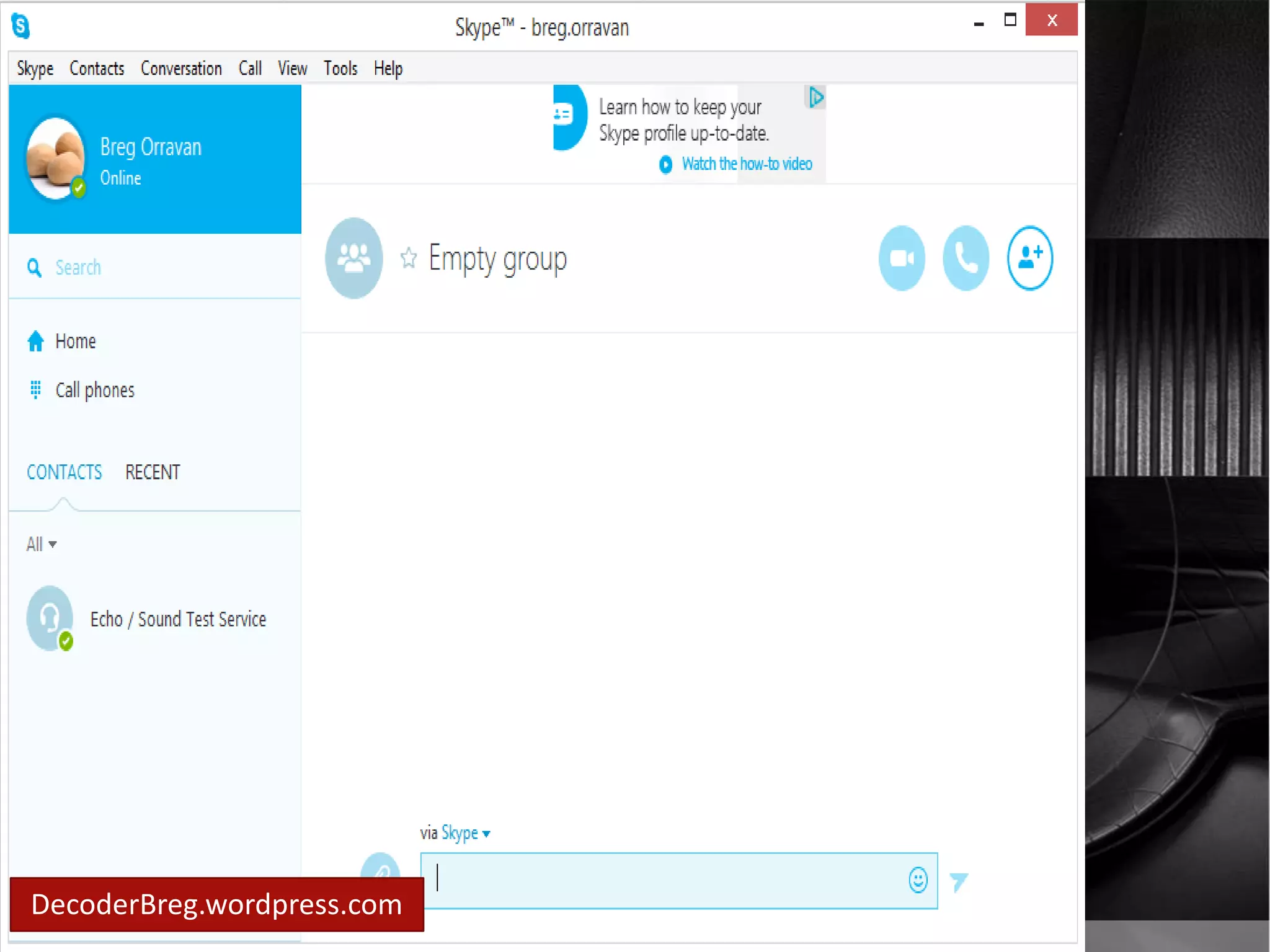1270x952 pixels.
Task: Expand the All contacts filter dropdown
Action: point(42,544)
